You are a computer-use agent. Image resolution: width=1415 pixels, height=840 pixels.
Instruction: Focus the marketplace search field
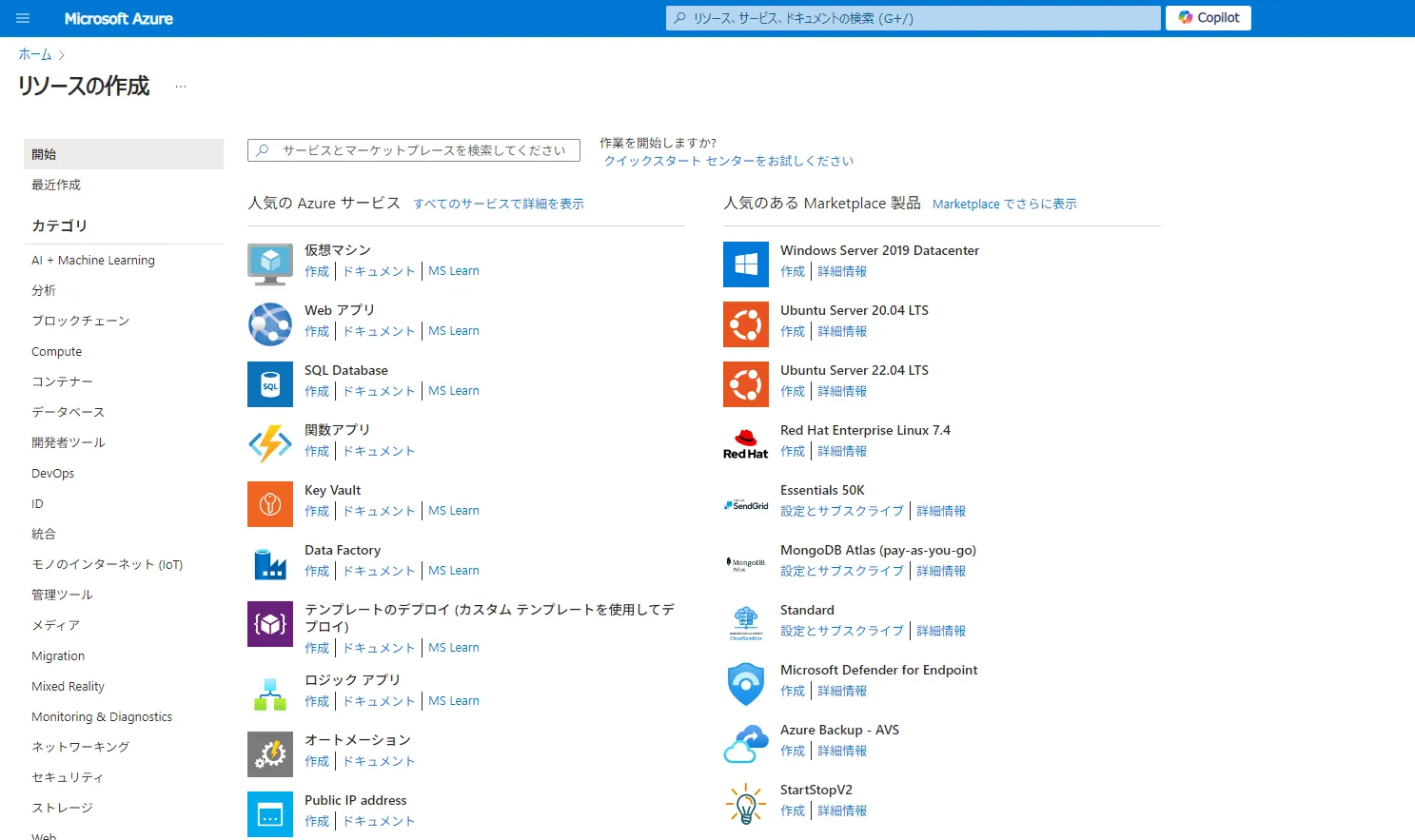pos(414,150)
